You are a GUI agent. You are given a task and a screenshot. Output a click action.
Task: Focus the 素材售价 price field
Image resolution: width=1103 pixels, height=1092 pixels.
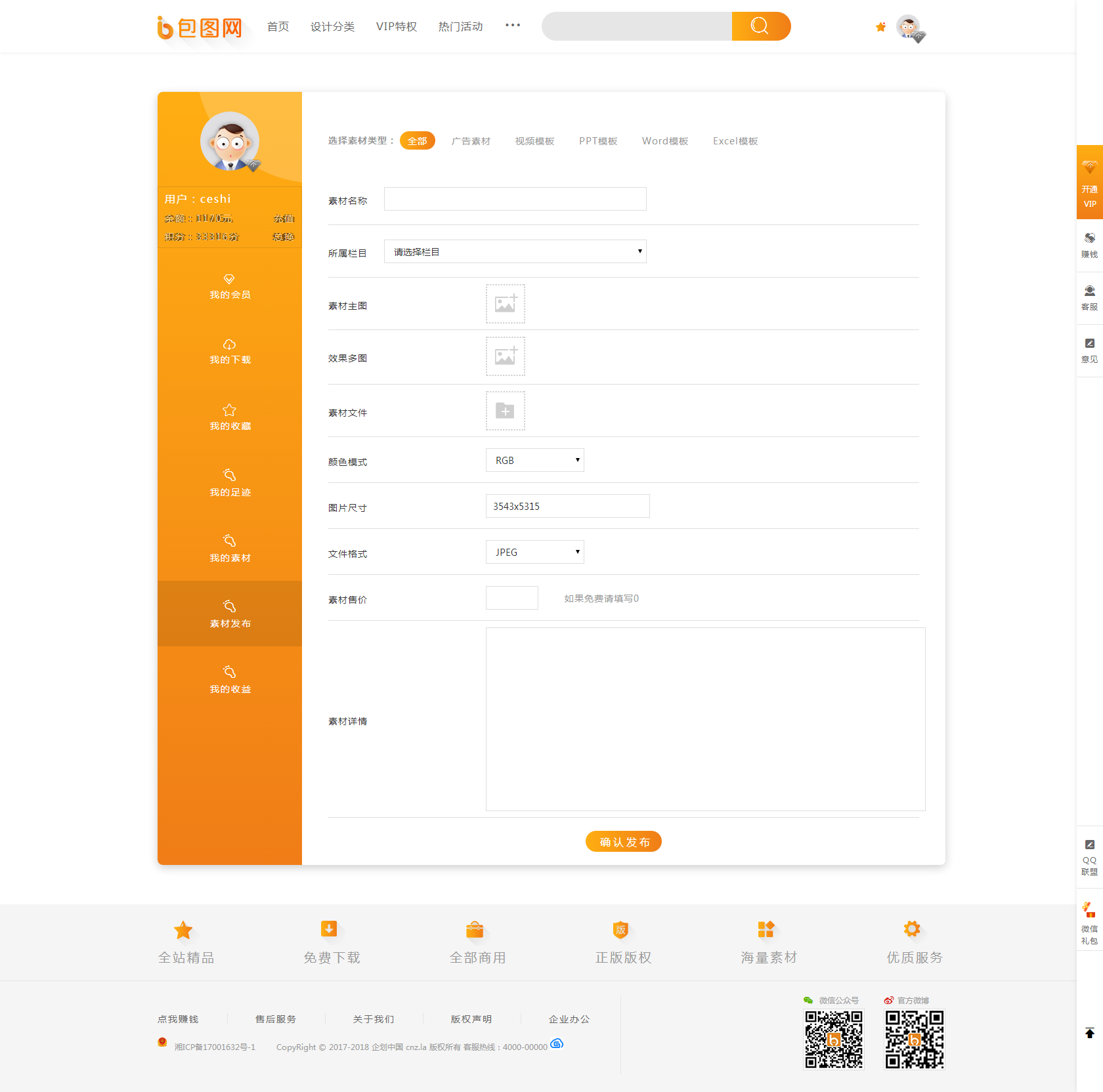(x=512, y=598)
